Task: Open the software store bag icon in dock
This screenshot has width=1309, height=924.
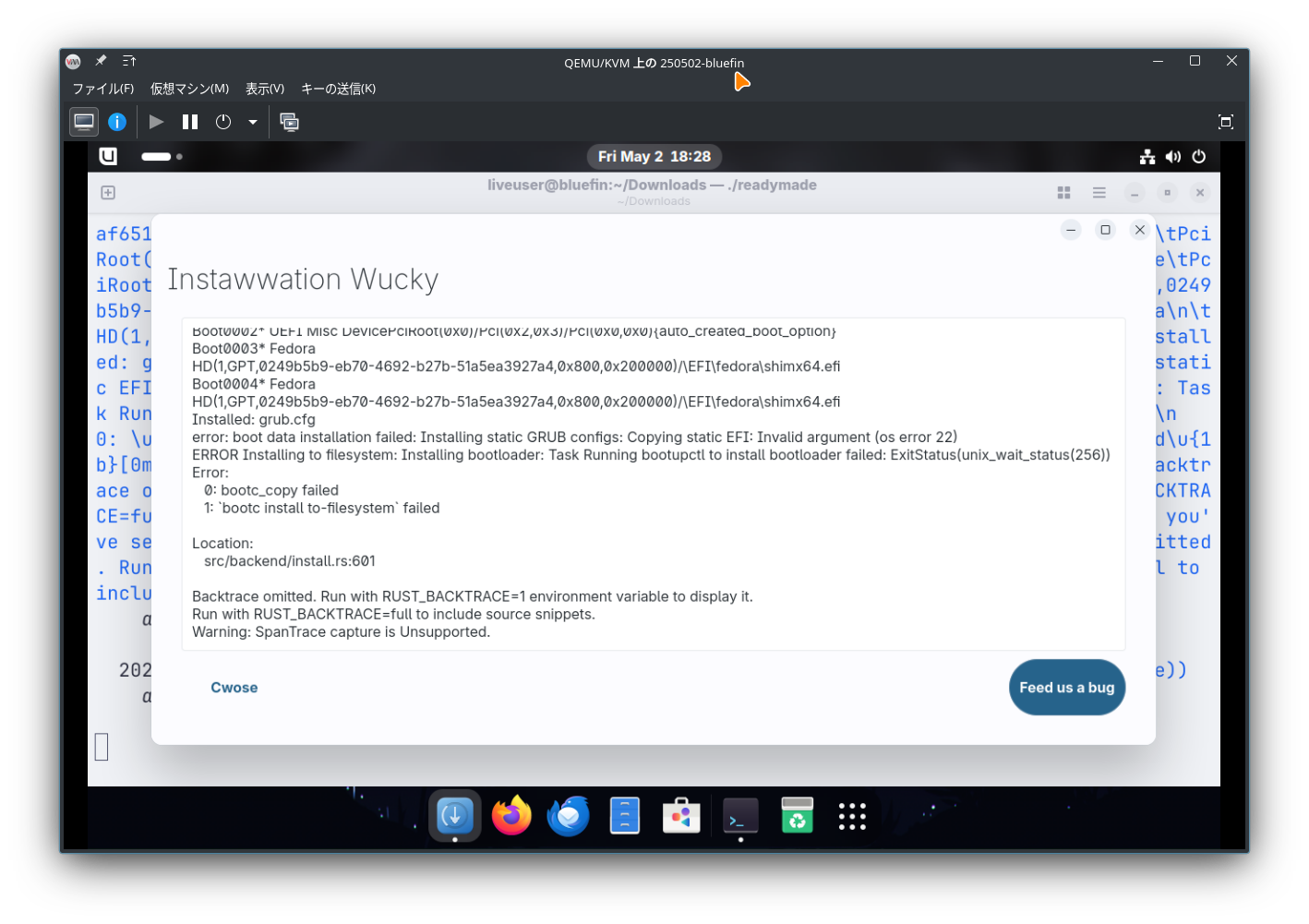Action: click(681, 816)
